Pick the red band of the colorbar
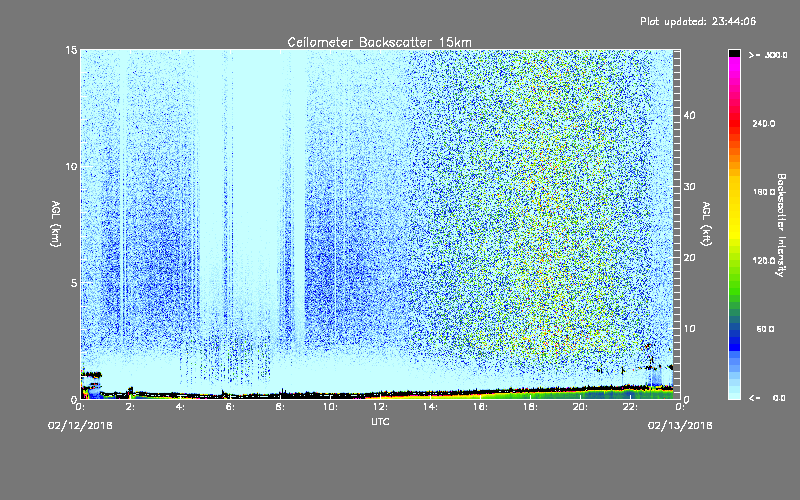Screen dimensions: 800x500 (734, 124)
